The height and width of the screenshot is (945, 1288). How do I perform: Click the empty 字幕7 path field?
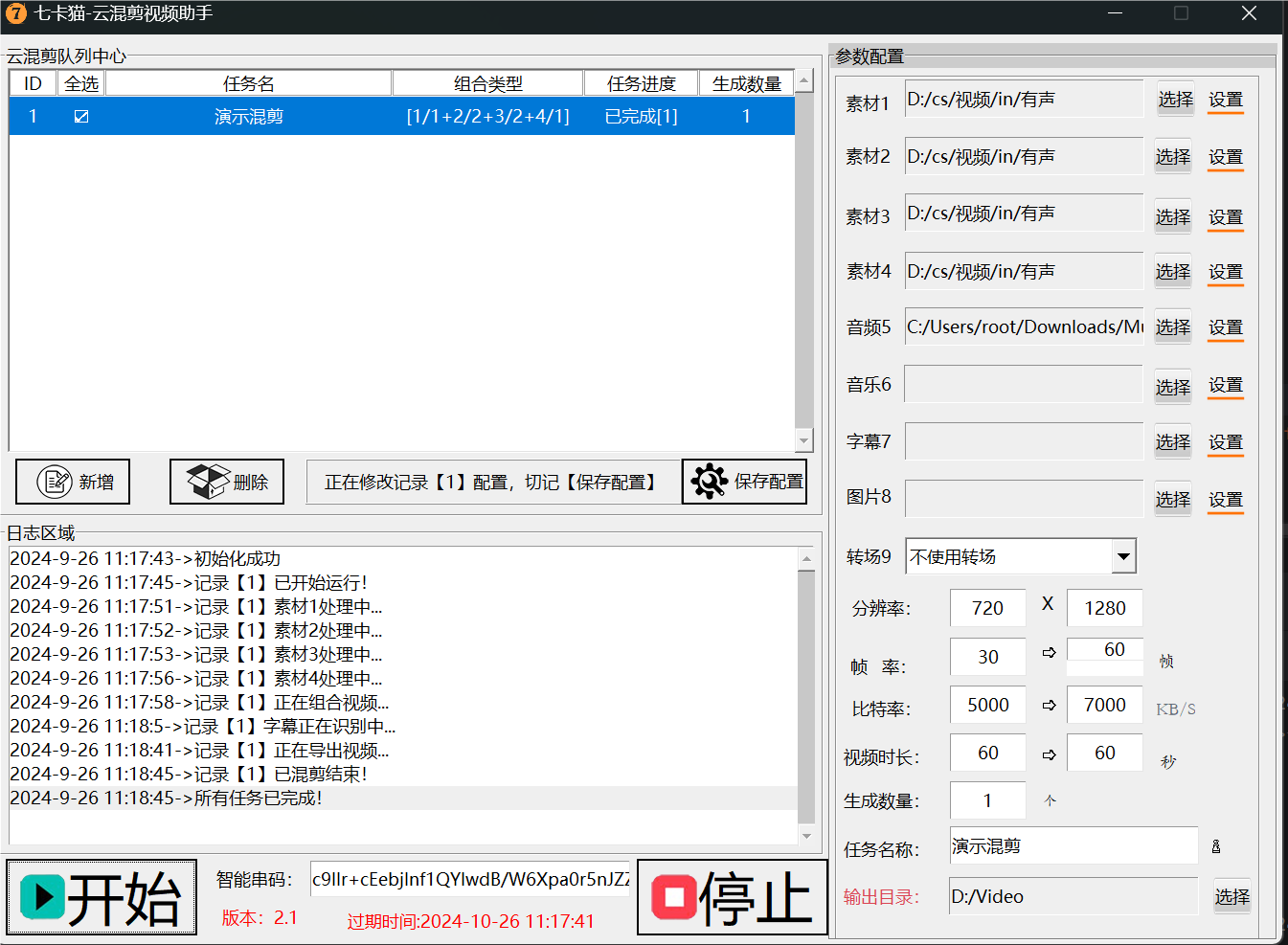point(1024,441)
